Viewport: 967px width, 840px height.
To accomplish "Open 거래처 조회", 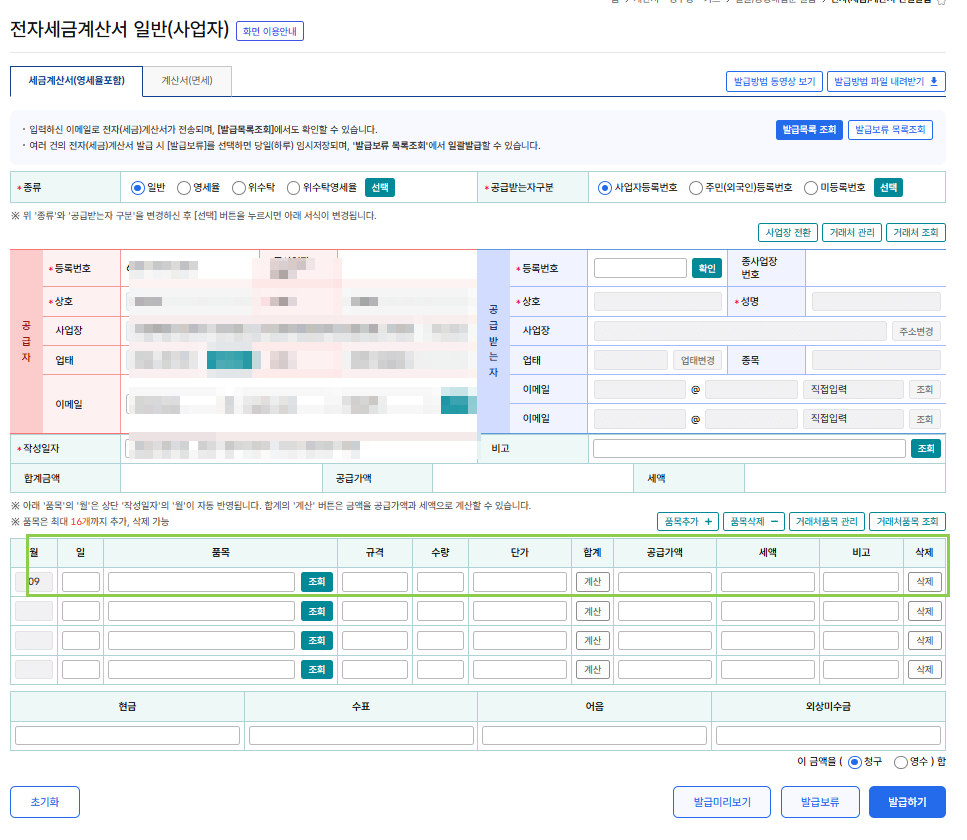I will click(916, 233).
